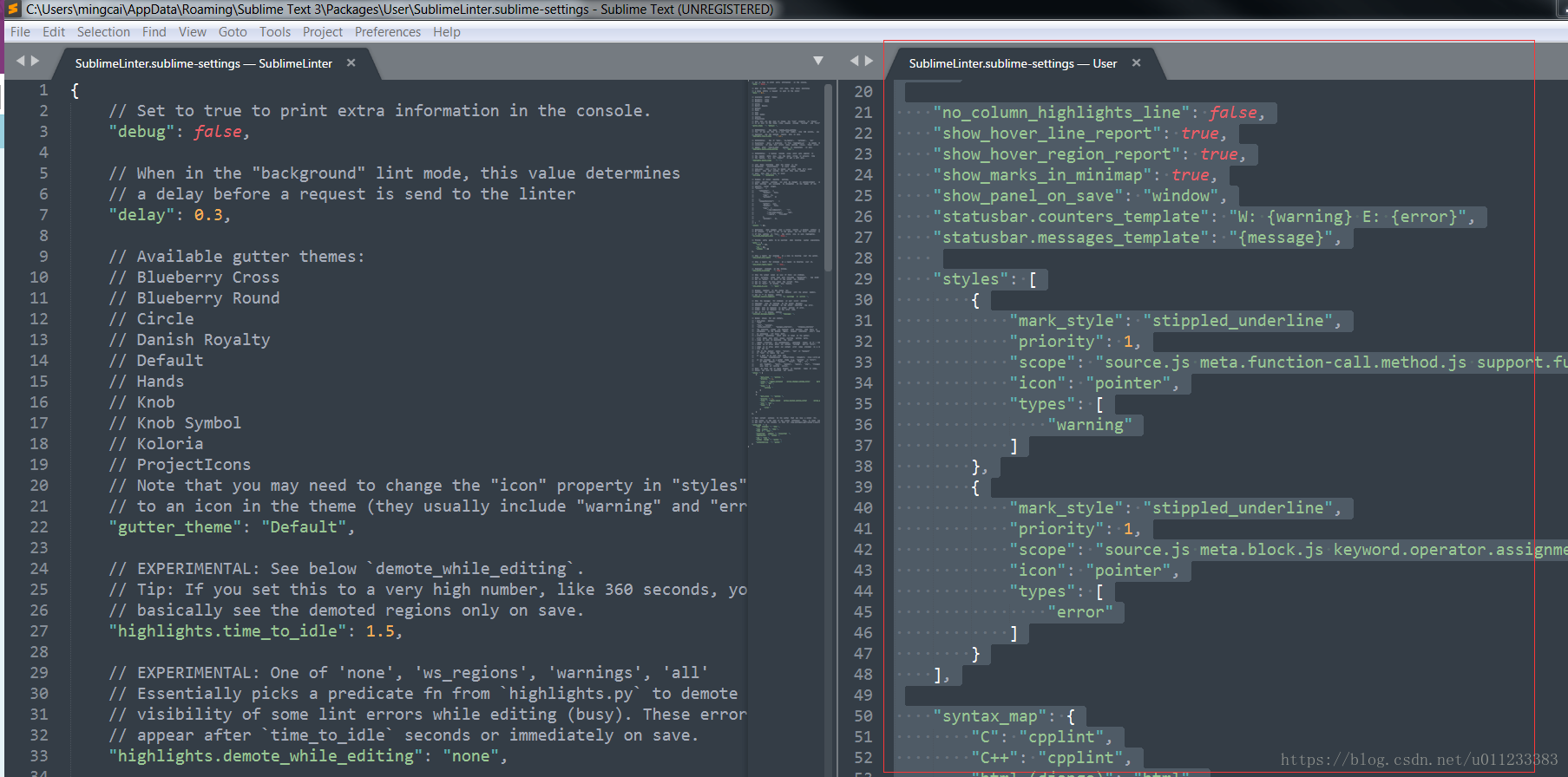Click the "styles" key on line 29
The image size is (1568, 777).
point(971,279)
